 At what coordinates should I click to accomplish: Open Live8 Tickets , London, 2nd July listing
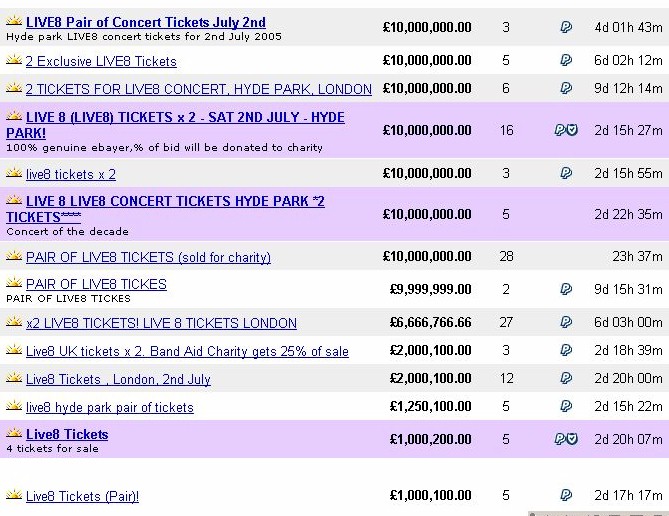[x=118, y=379]
